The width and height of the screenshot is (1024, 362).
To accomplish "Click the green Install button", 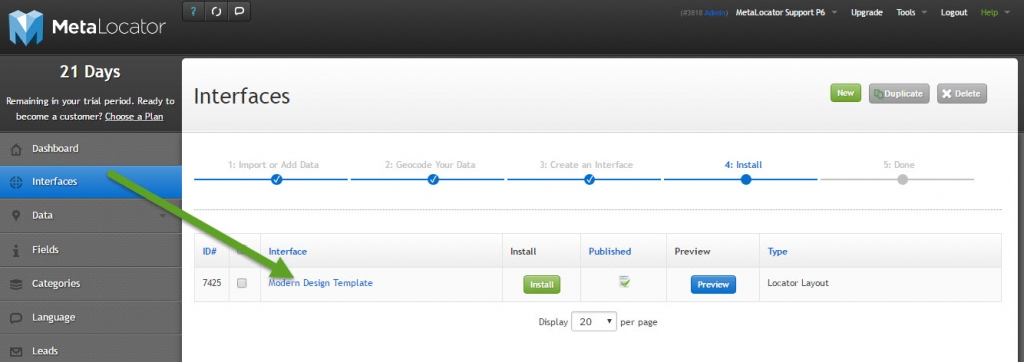I will tap(541, 285).
